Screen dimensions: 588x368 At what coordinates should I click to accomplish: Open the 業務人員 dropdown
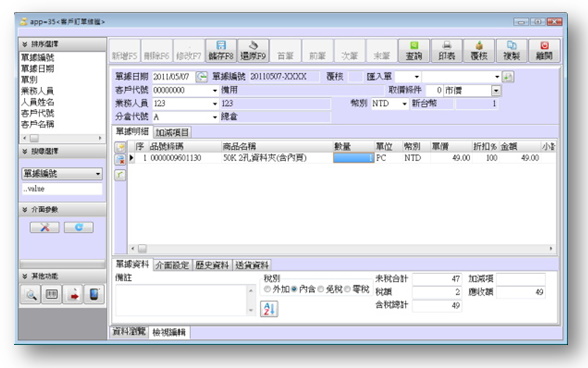(215, 104)
